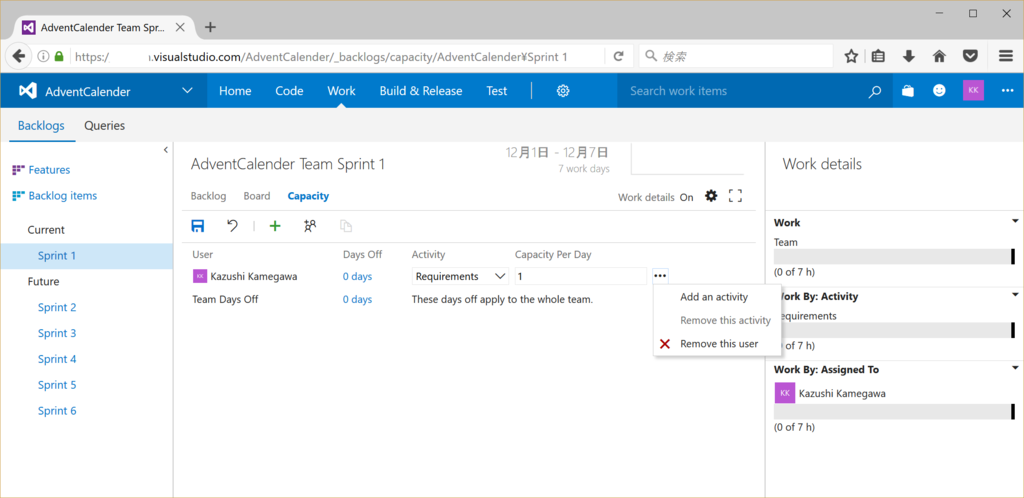Open the header ellipsis more menu
Image resolution: width=1024 pixels, height=498 pixels.
pyautogui.click(x=1007, y=91)
